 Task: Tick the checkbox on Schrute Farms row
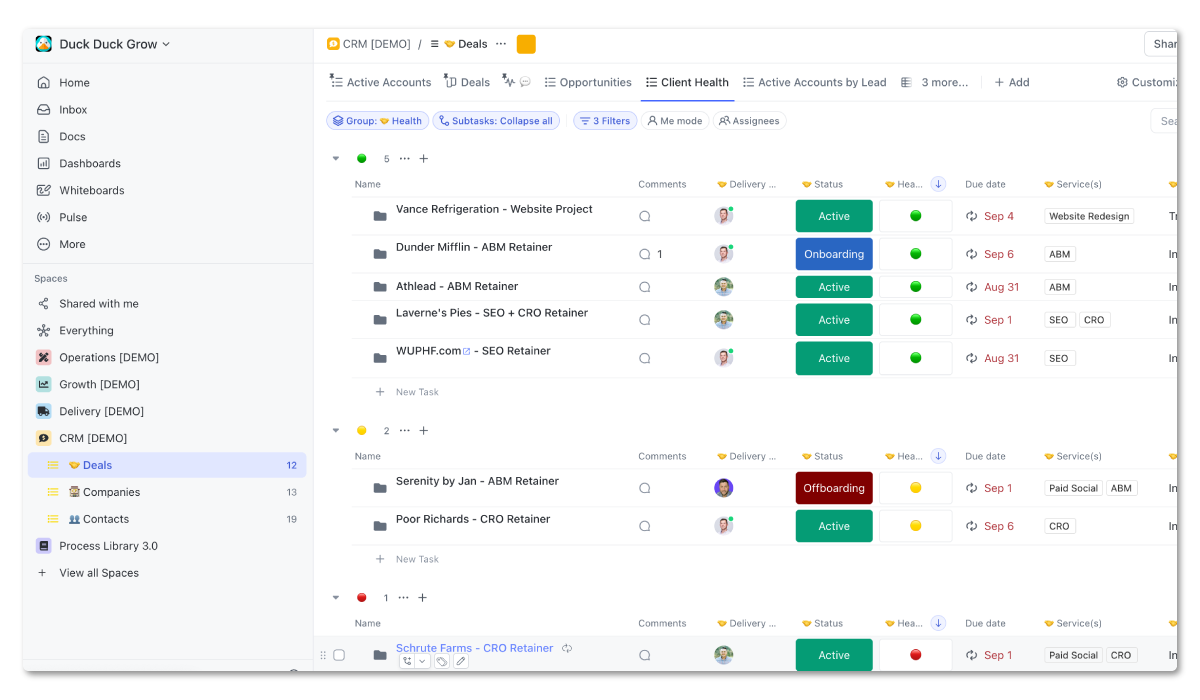[x=339, y=655]
